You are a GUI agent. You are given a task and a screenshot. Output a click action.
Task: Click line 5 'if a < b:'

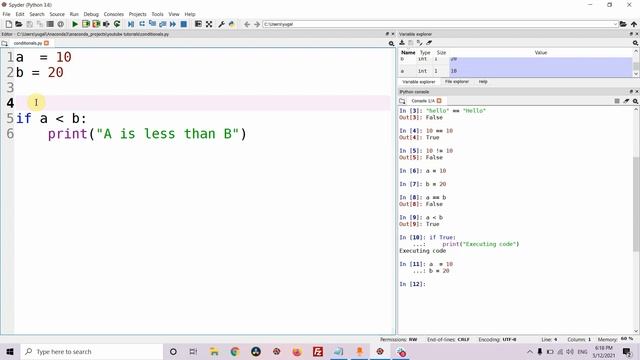coord(51,119)
